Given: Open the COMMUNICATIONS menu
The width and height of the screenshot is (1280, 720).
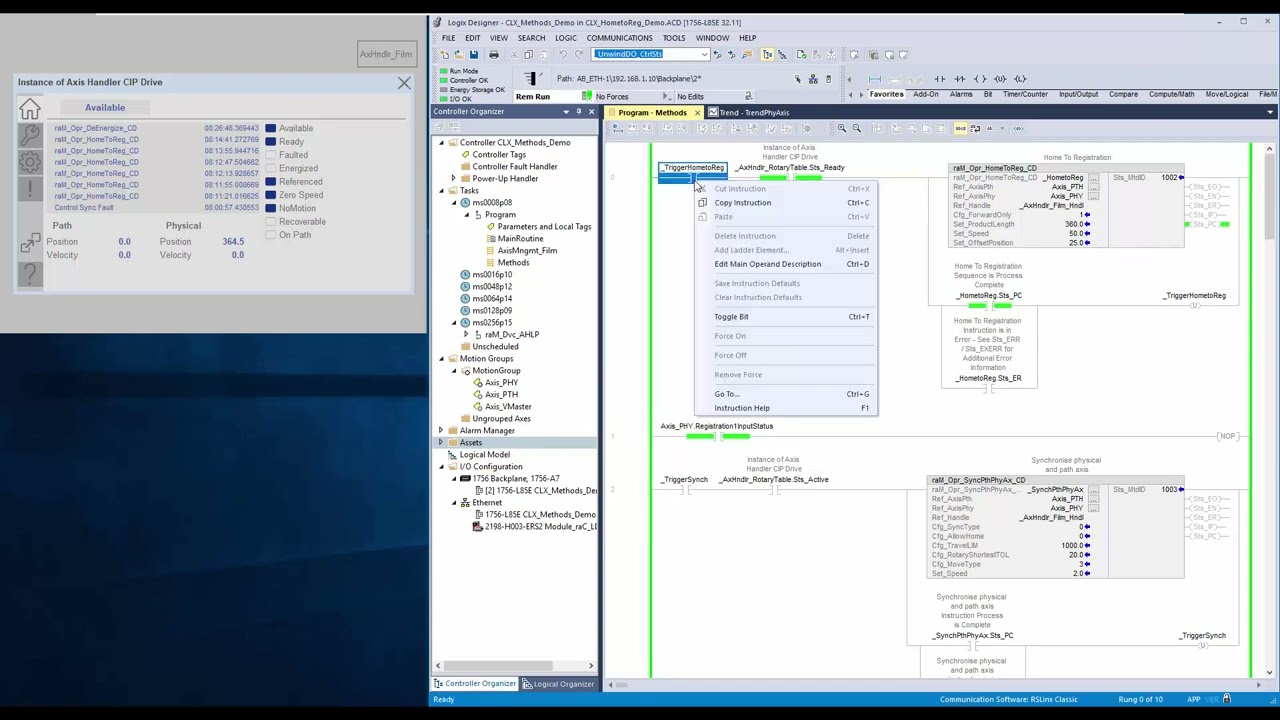Looking at the screenshot, I should (x=619, y=38).
